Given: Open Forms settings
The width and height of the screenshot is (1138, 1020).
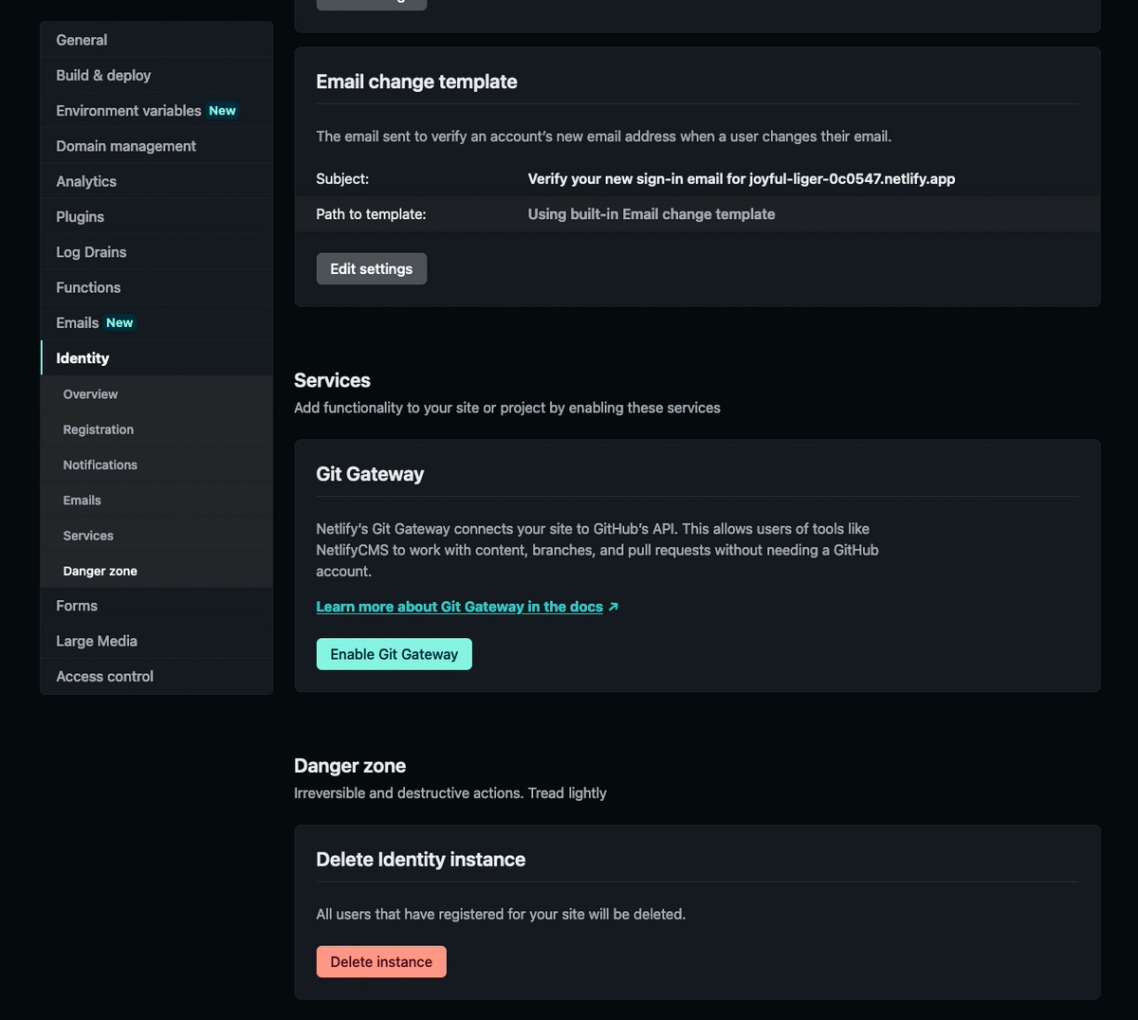Looking at the screenshot, I should 156,605.
